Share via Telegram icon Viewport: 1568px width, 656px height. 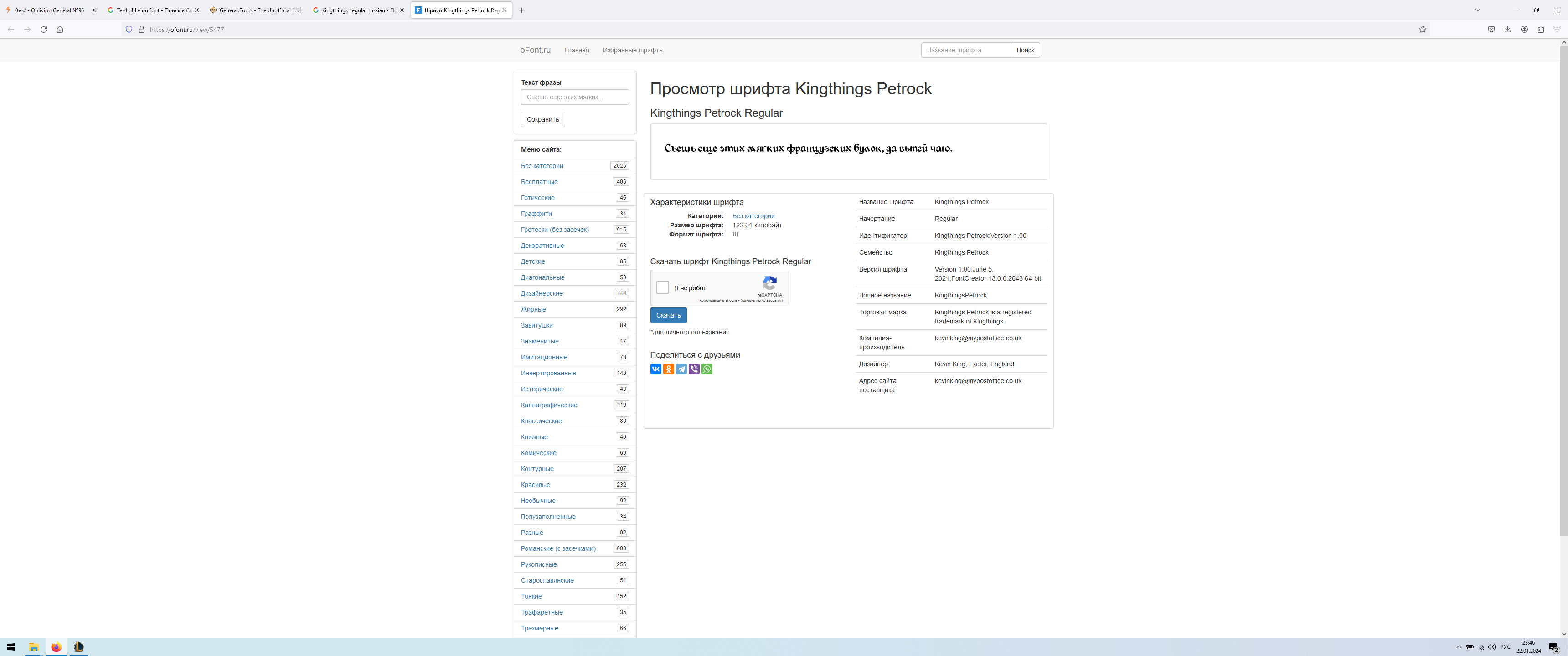click(681, 369)
